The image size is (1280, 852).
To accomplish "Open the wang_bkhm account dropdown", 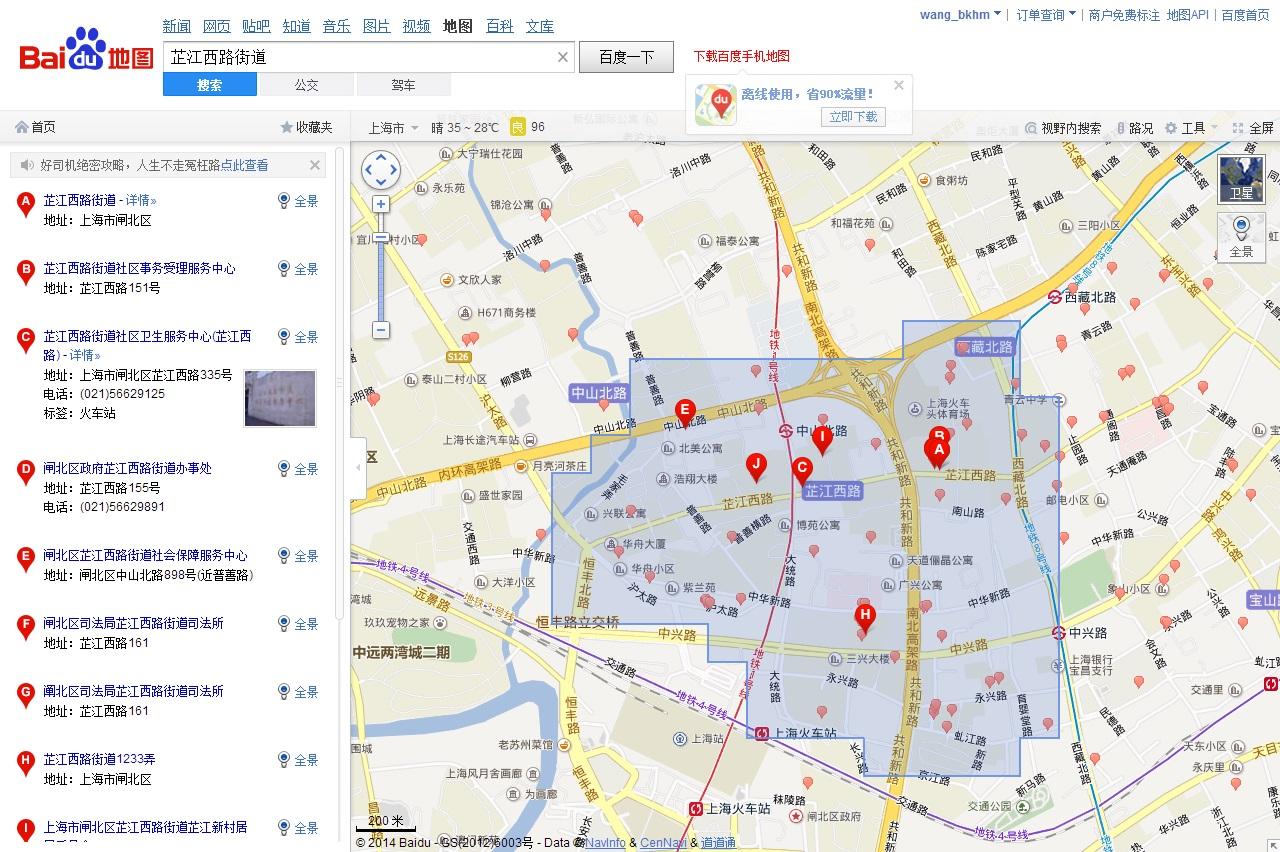I will (960, 14).
